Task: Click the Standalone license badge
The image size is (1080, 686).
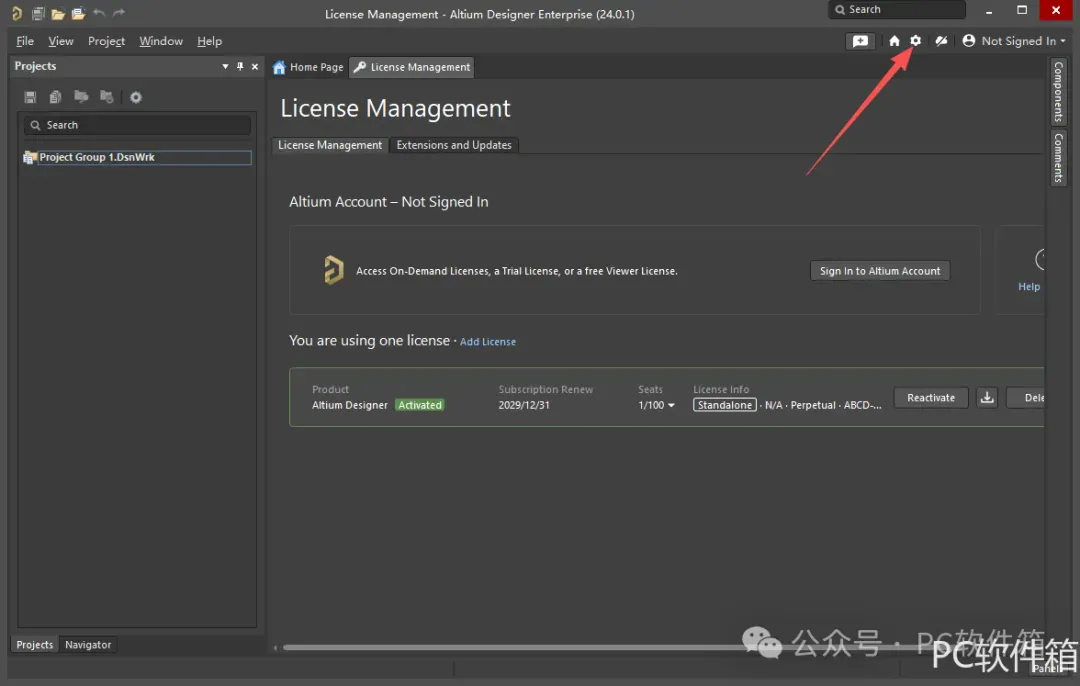Action: 725,405
